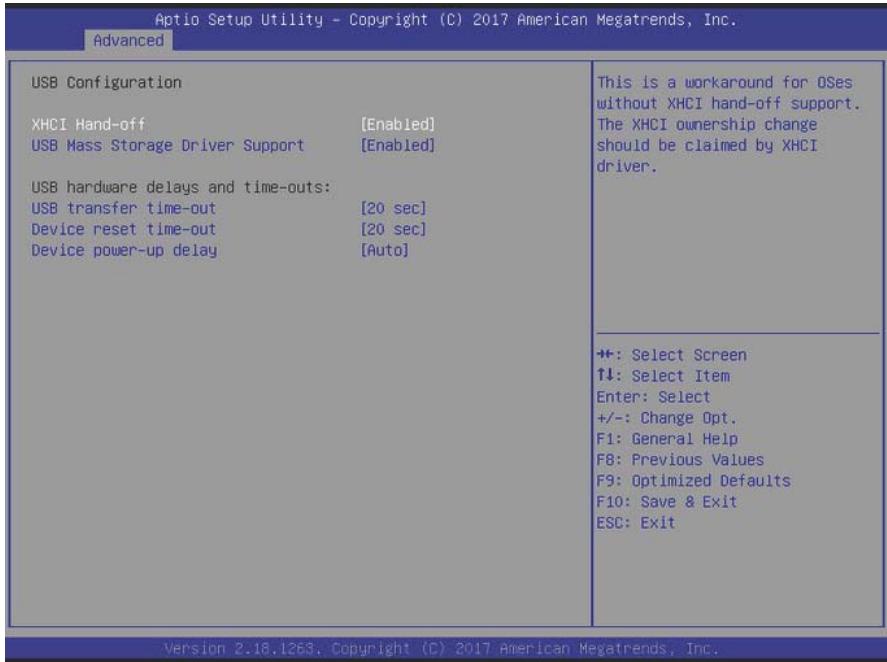Click the up-down arrows Select Item icon

[605, 375]
